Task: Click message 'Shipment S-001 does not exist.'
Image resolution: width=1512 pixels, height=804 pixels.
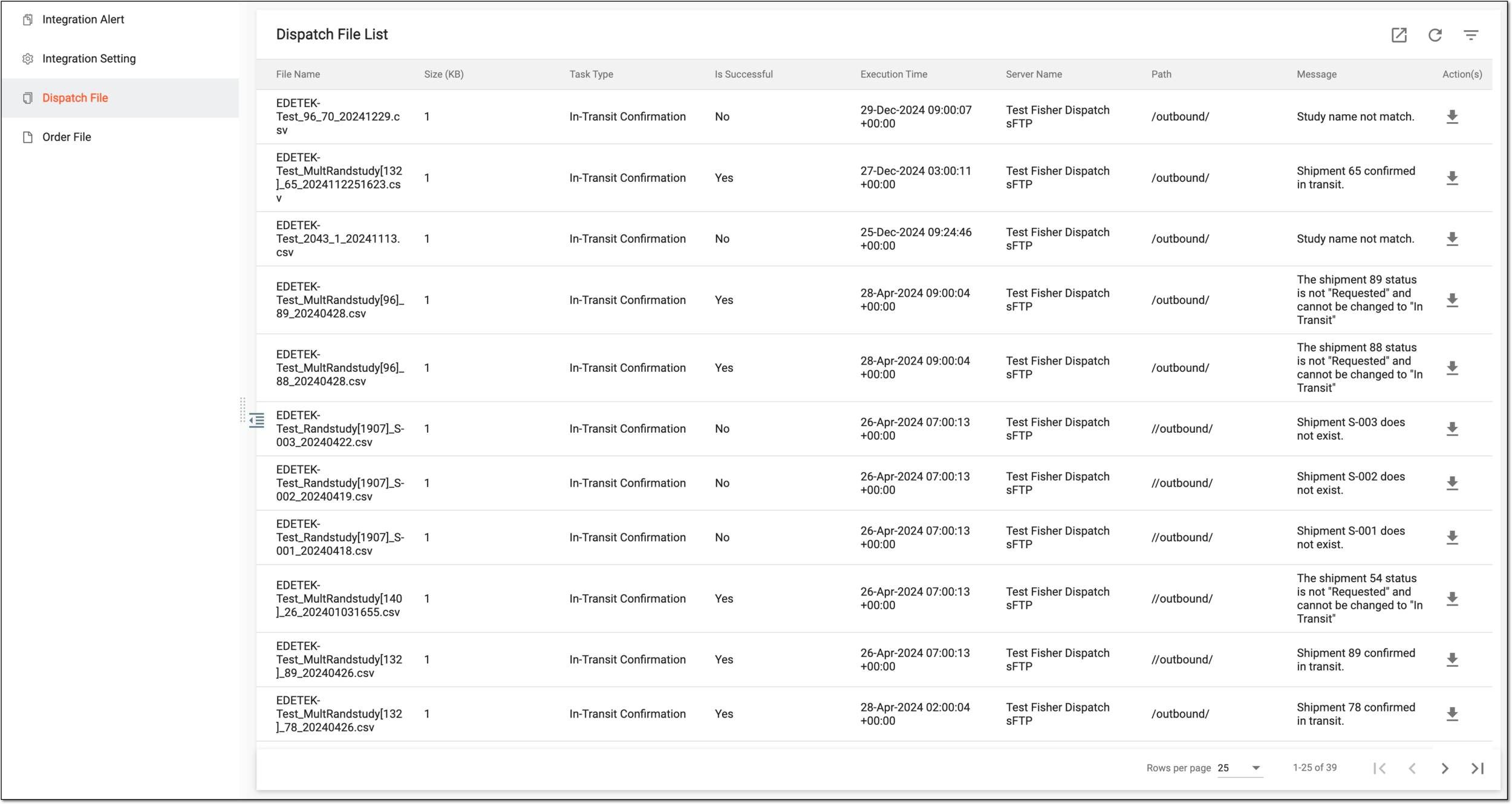Action: tap(1351, 538)
